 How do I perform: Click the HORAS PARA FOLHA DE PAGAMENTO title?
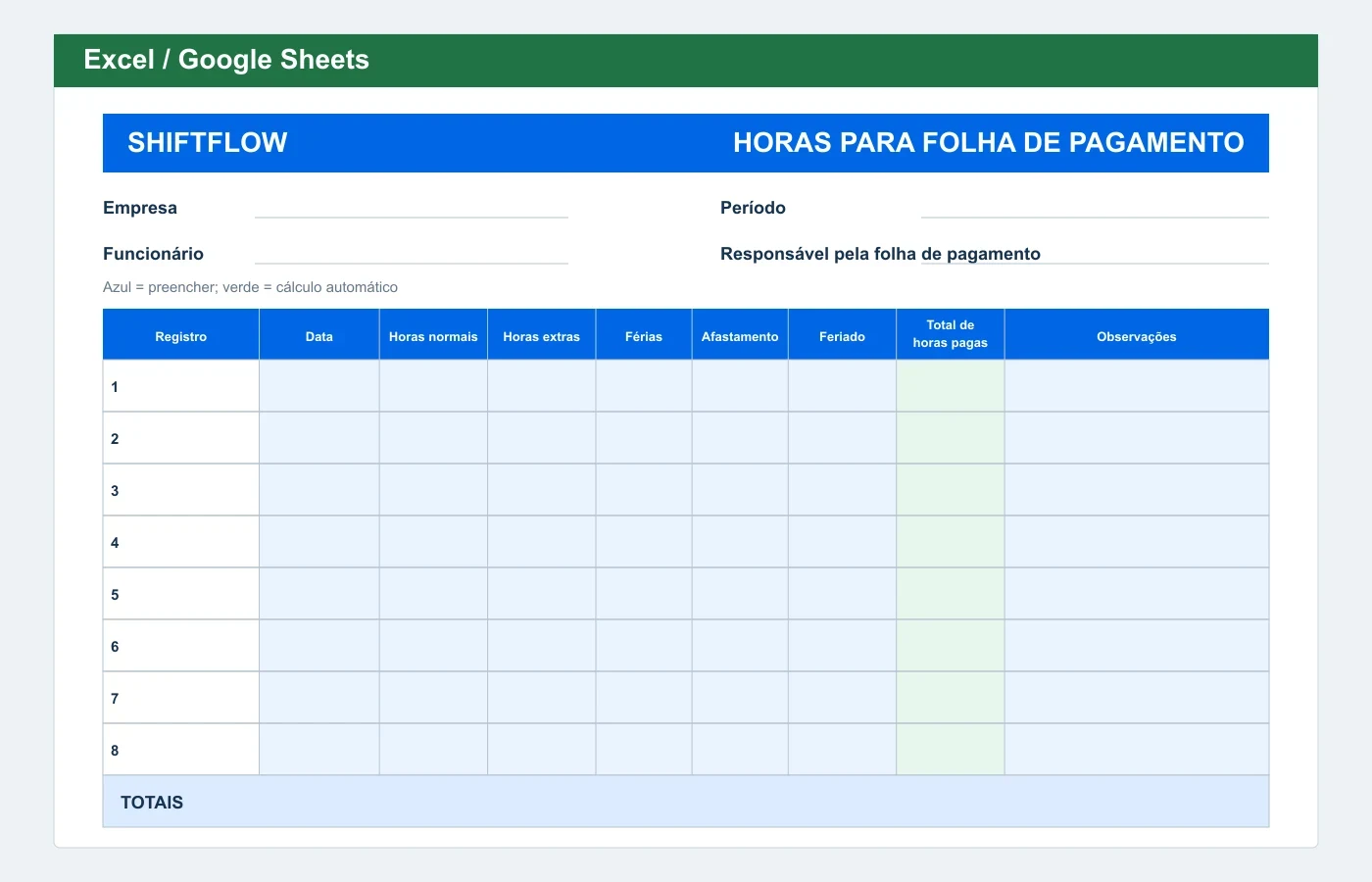[x=989, y=143]
